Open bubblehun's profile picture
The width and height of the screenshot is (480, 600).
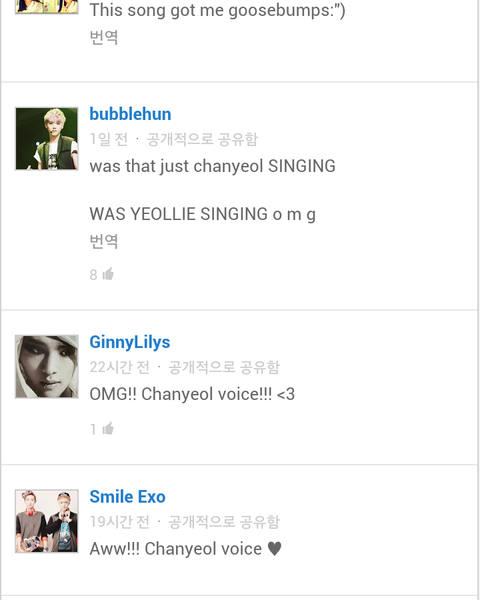pos(47,139)
